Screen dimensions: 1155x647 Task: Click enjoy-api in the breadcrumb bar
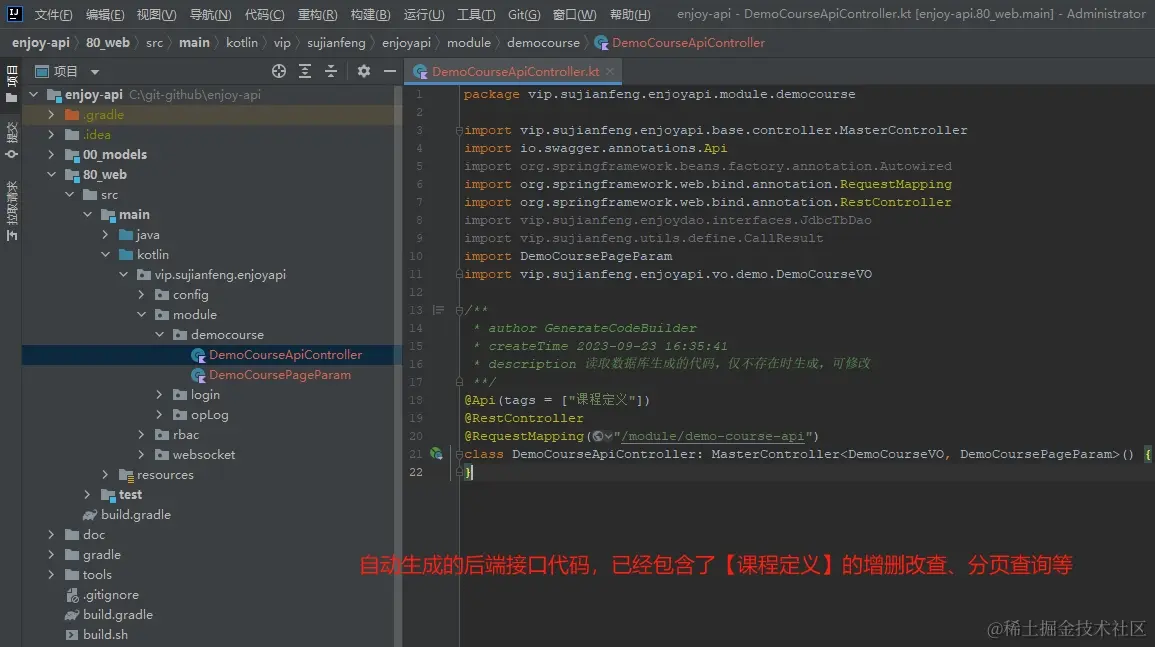coord(41,43)
